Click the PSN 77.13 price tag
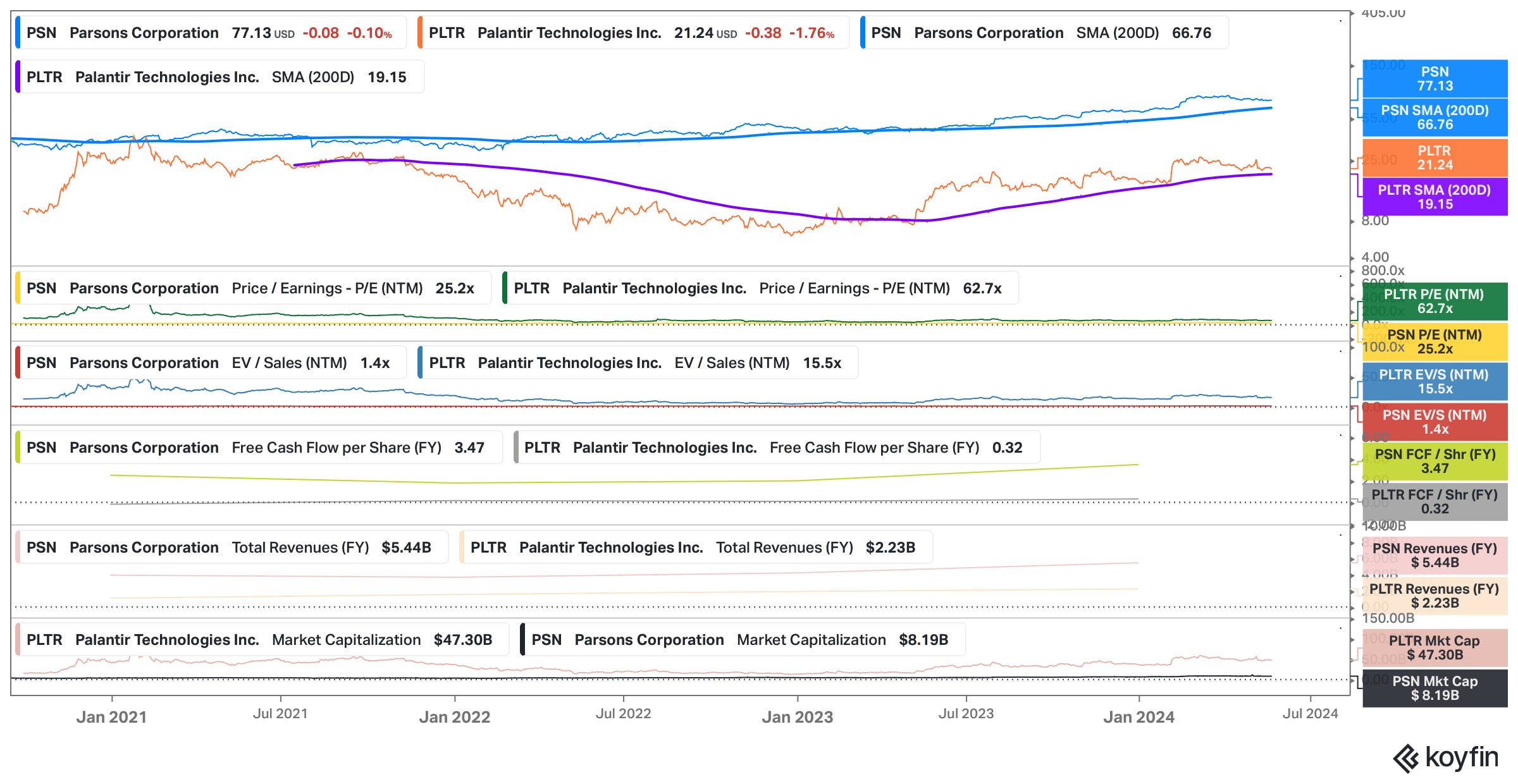1518x784 pixels. [x=1434, y=79]
